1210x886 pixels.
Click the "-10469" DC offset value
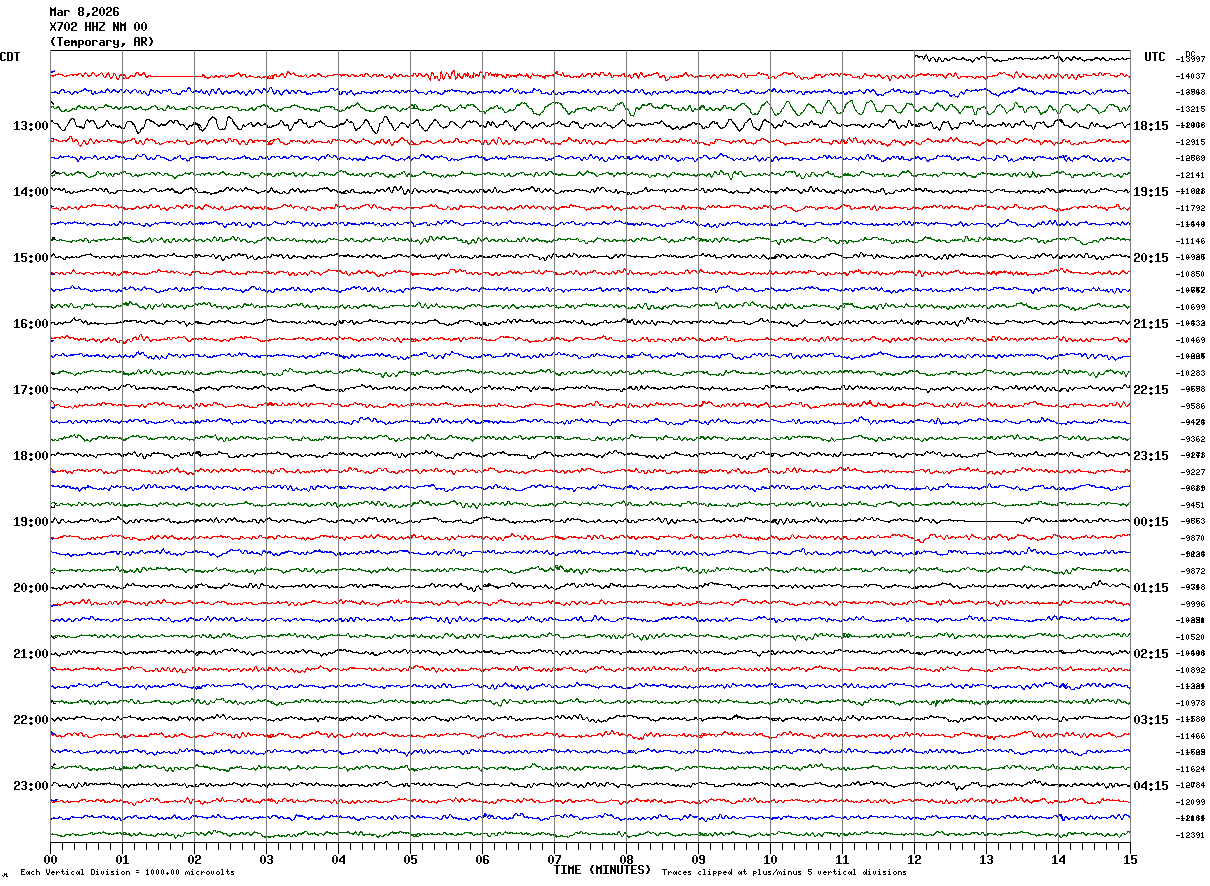[1190, 340]
